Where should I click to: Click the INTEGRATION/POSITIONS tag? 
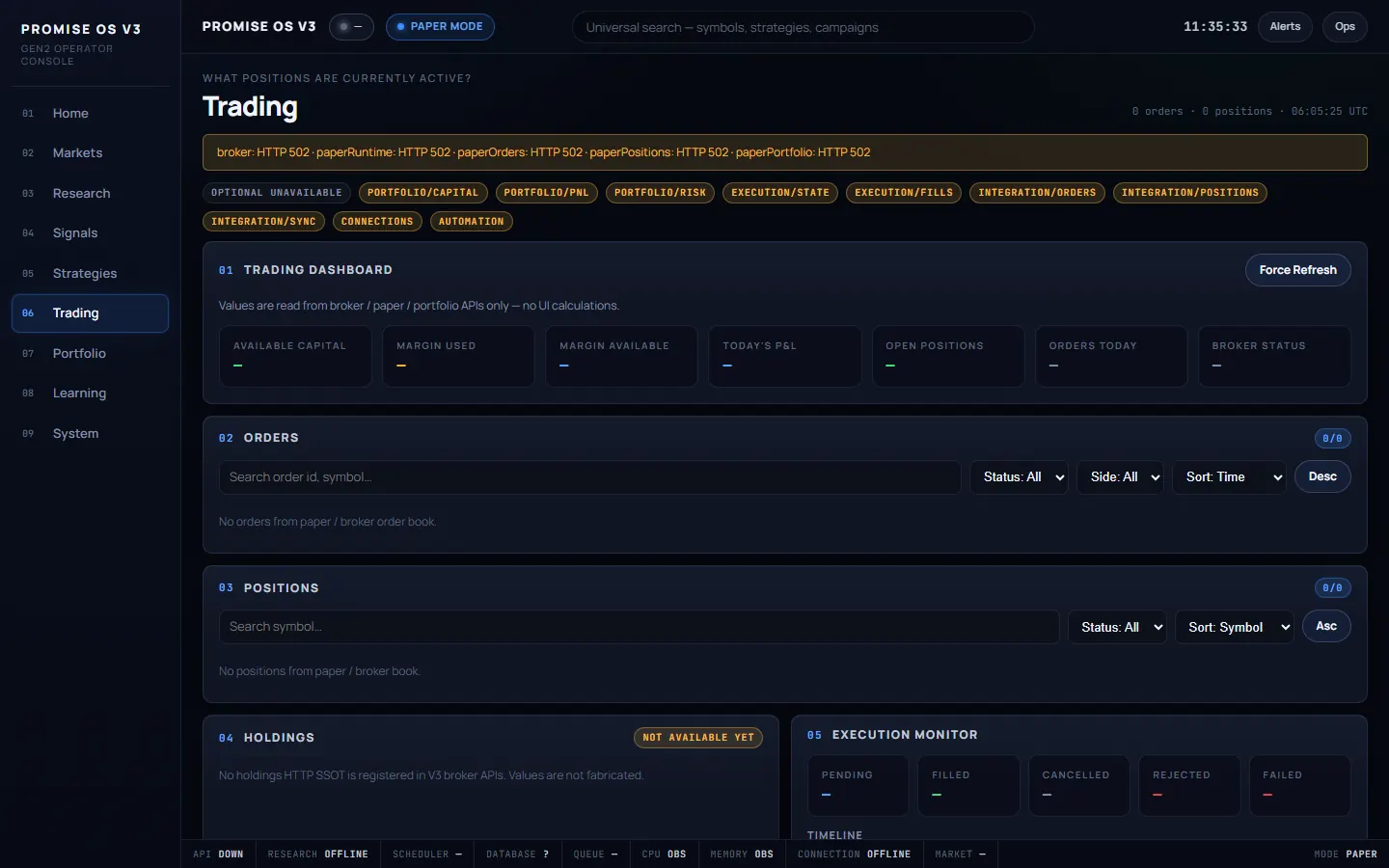coord(1189,193)
